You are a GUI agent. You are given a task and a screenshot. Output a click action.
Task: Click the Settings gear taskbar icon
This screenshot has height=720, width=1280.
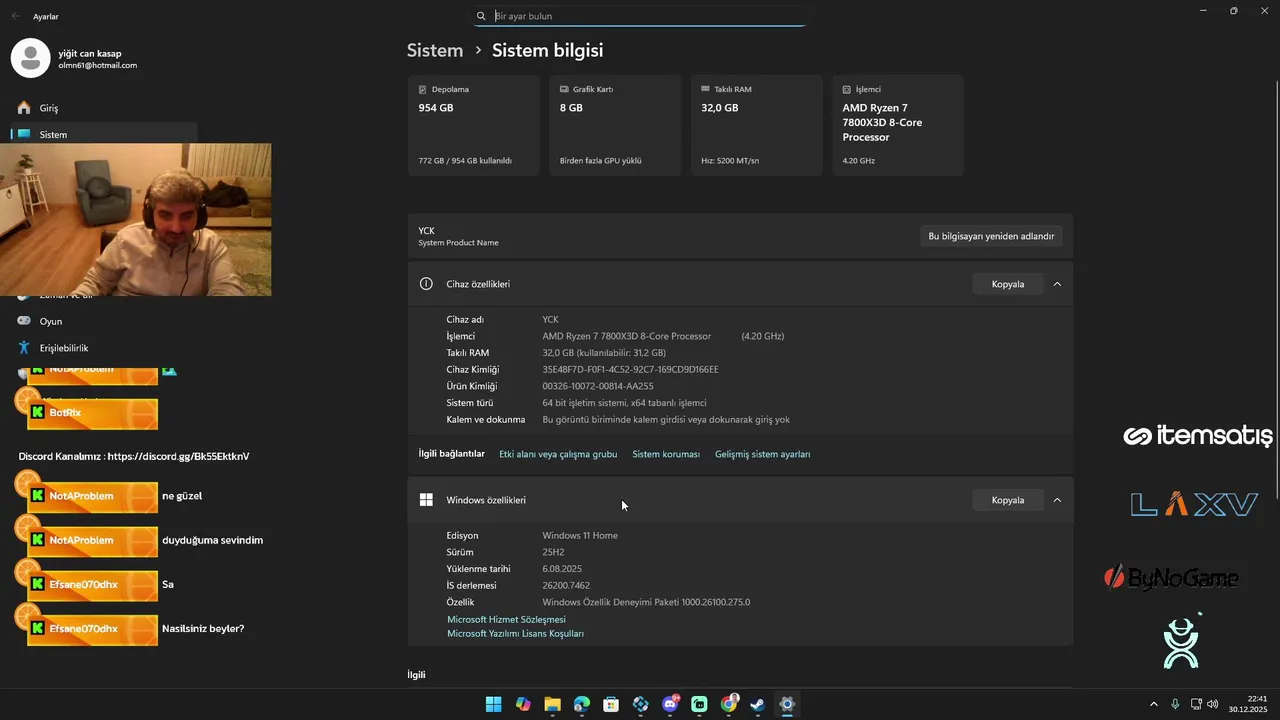coord(787,704)
